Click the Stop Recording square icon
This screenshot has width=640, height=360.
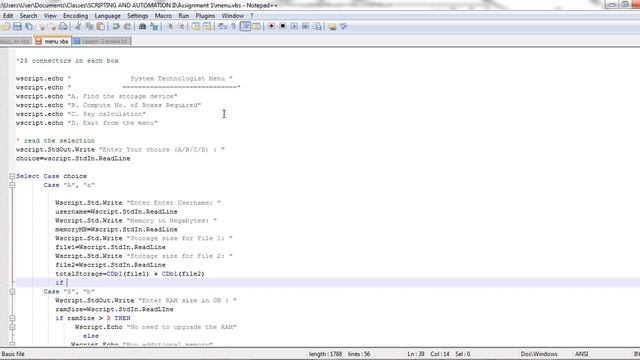coord(282,27)
